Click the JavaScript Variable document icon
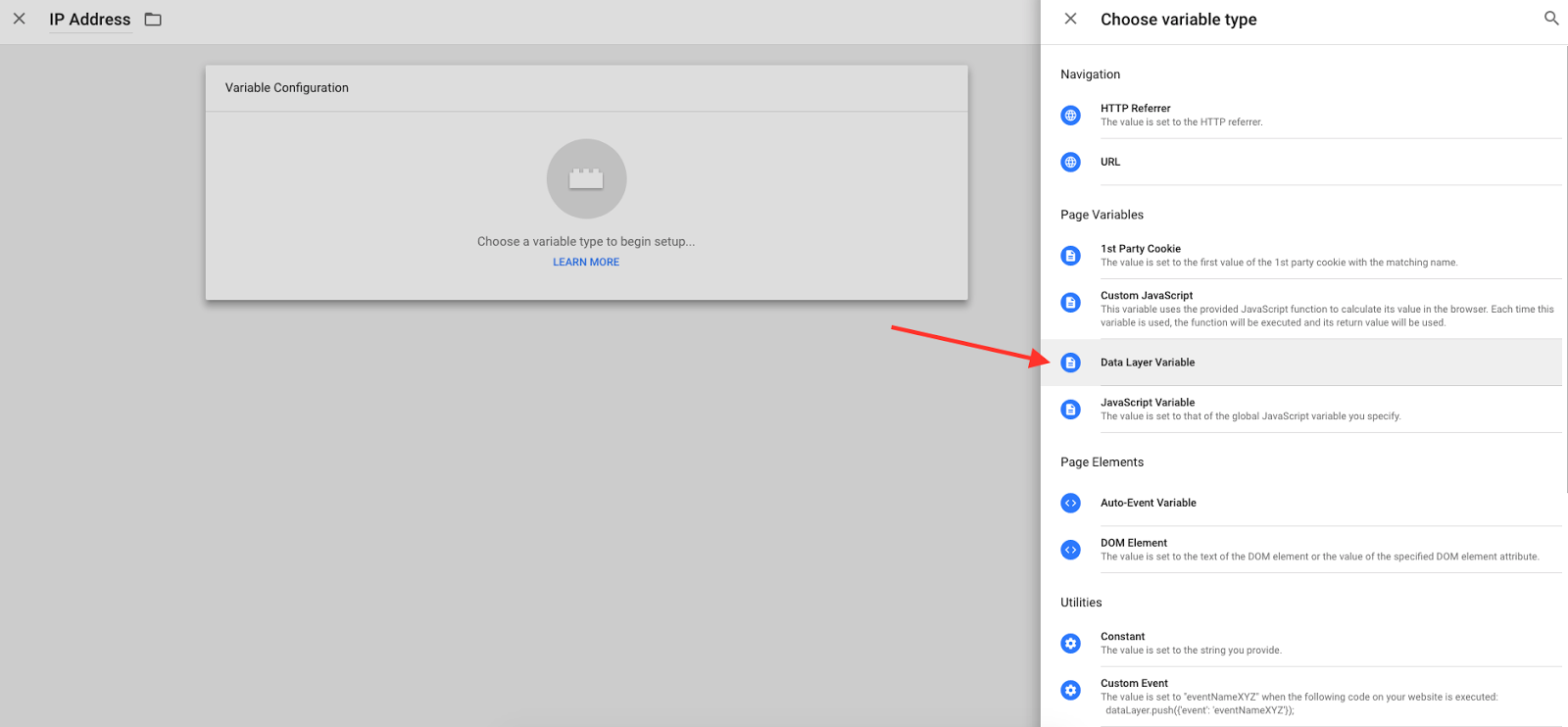 [x=1070, y=410]
